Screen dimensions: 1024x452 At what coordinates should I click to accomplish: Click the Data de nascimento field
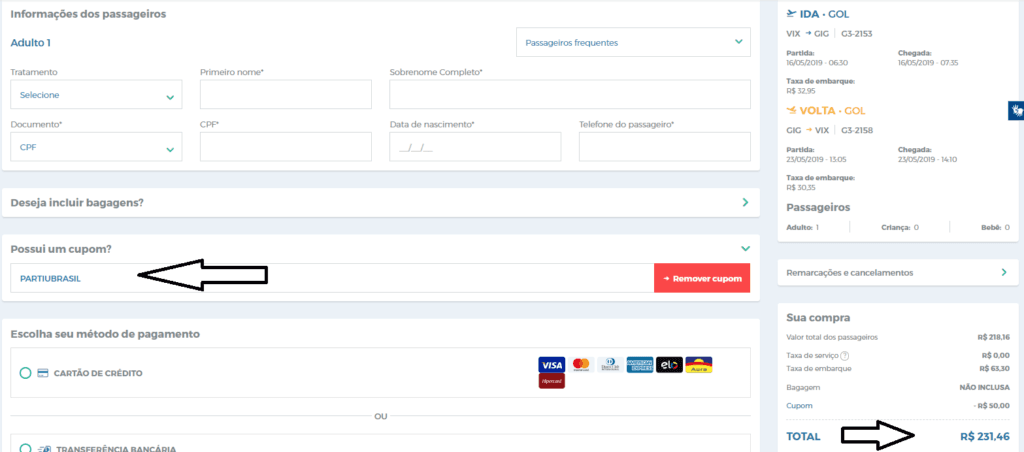pyautogui.click(x=475, y=147)
